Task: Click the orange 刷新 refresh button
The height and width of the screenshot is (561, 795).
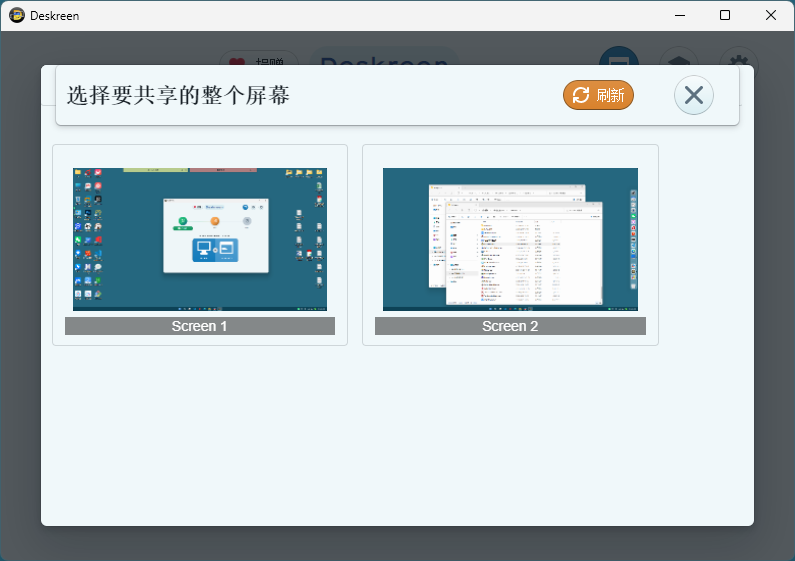Action: click(x=598, y=95)
